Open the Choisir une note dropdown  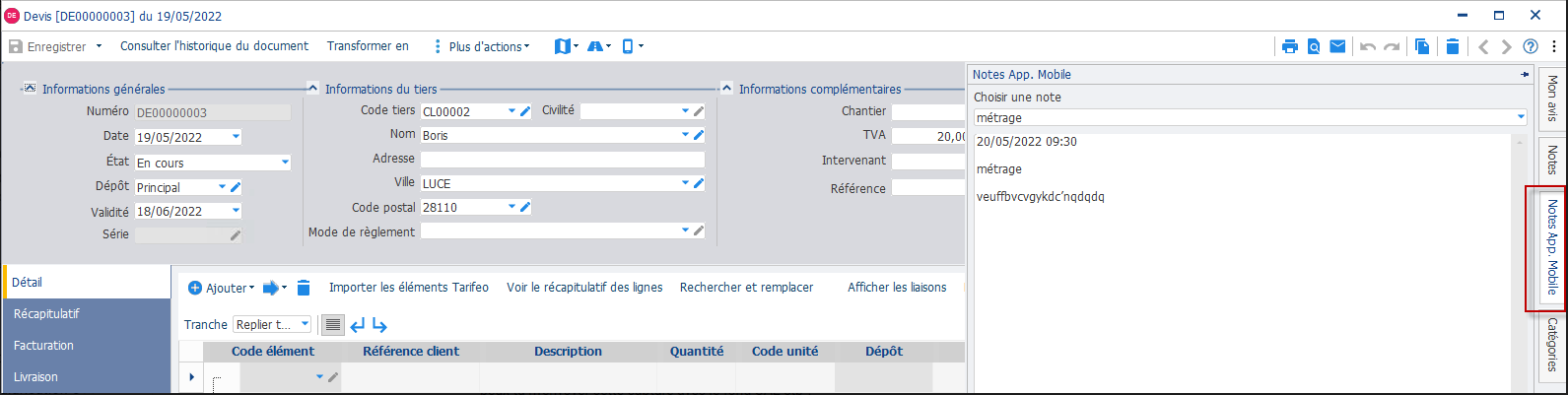tap(1521, 117)
